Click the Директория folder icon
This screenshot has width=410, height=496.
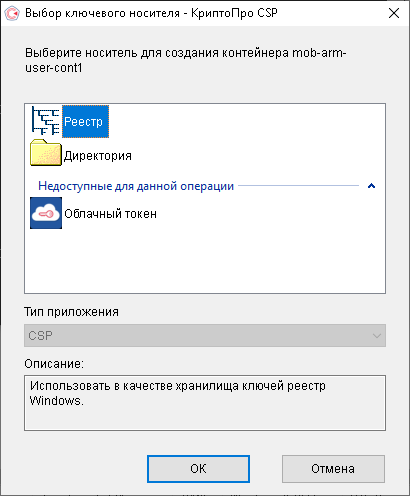pos(46,153)
